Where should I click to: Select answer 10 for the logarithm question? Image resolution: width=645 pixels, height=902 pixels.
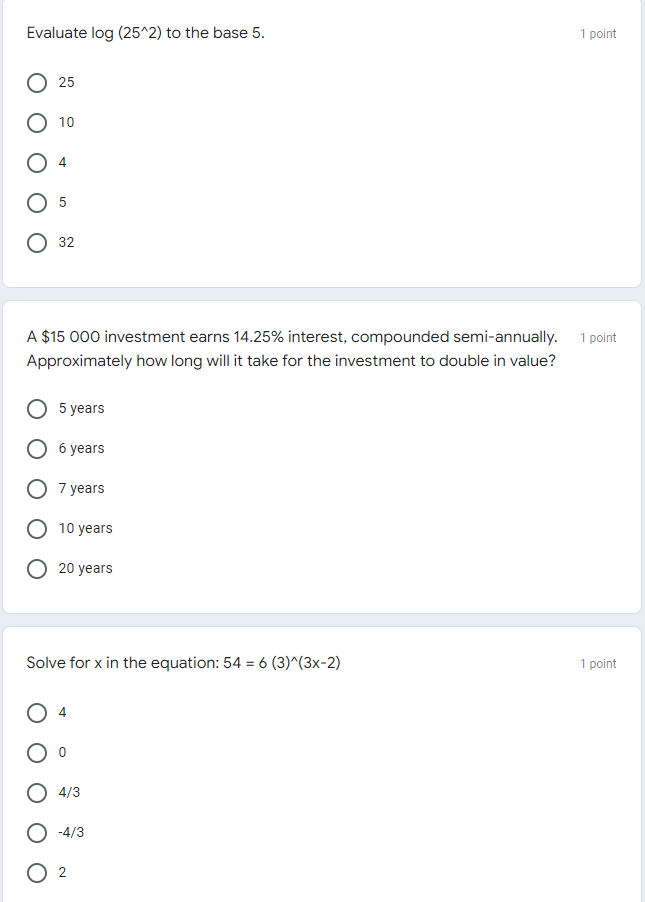coord(37,122)
